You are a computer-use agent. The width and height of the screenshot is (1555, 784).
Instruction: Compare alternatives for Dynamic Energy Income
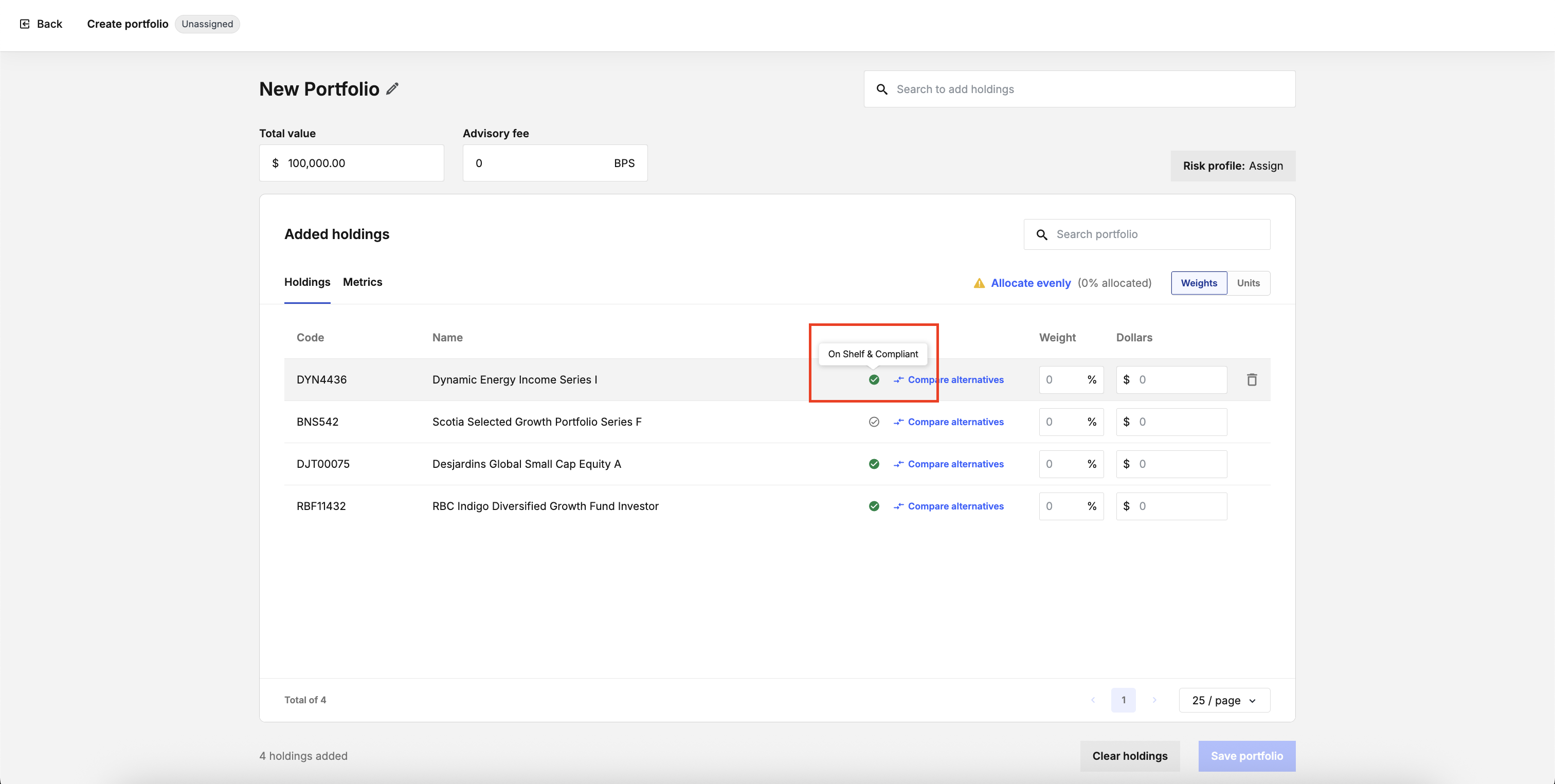click(x=949, y=379)
